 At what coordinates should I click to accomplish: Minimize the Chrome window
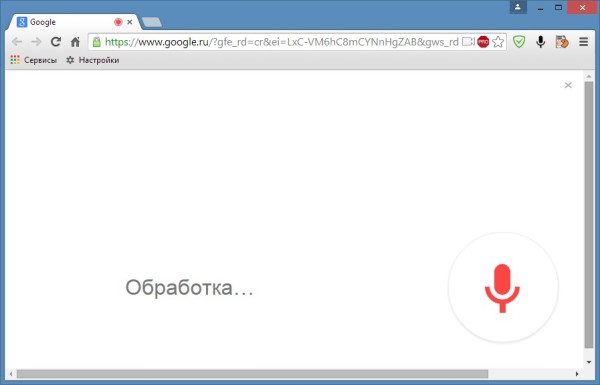click(x=540, y=8)
